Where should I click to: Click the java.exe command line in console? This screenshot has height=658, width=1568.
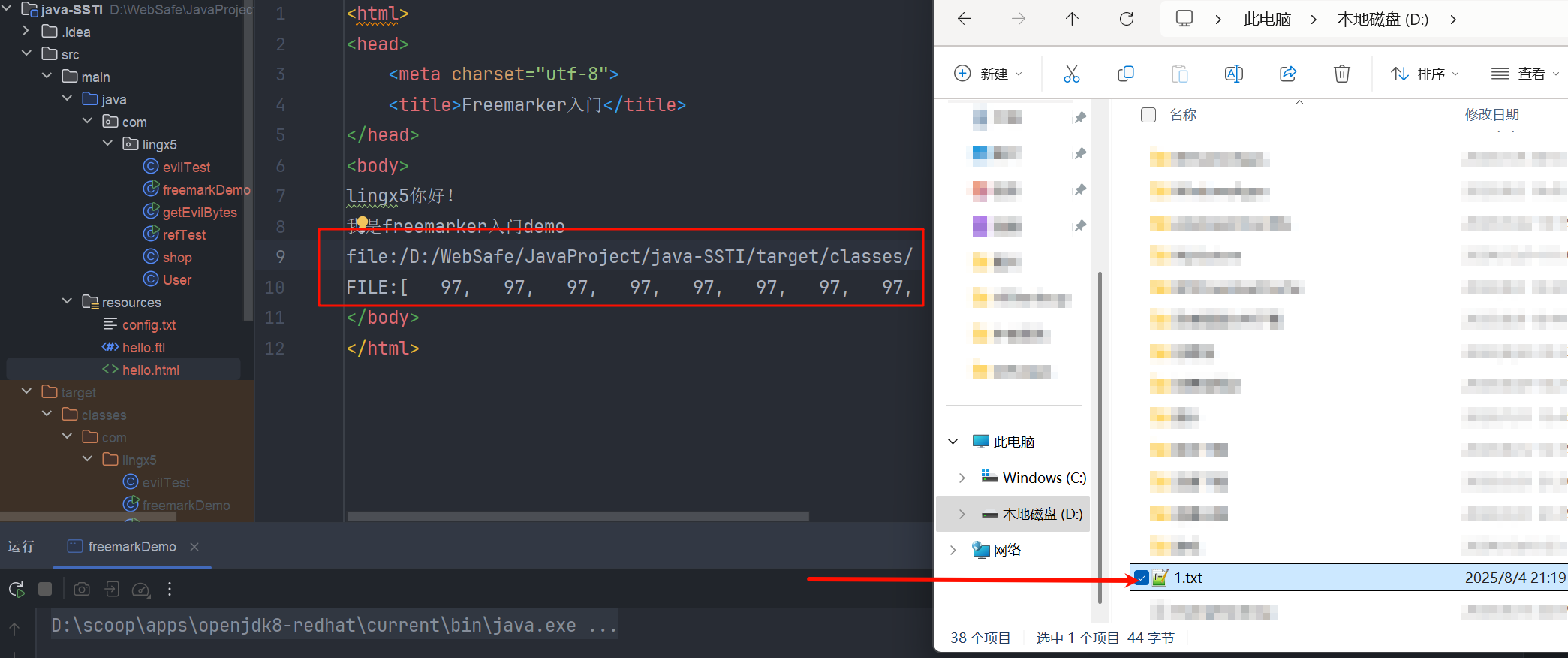pyautogui.click(x=335, y=626)
